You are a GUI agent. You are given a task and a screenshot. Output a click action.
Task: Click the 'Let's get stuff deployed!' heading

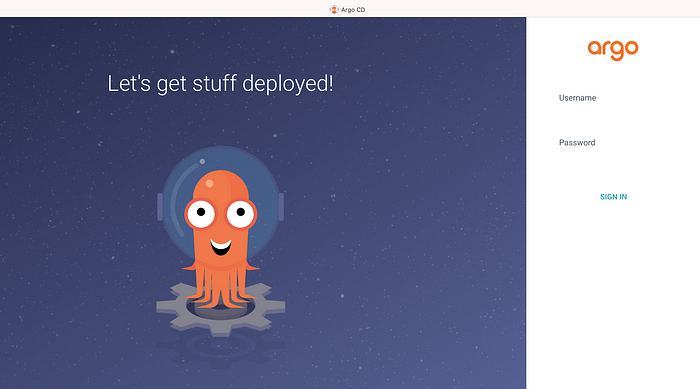coord(220,84)
